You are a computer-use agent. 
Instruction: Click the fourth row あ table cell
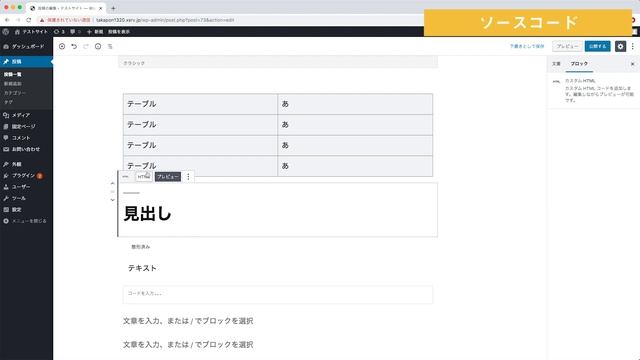355,166
